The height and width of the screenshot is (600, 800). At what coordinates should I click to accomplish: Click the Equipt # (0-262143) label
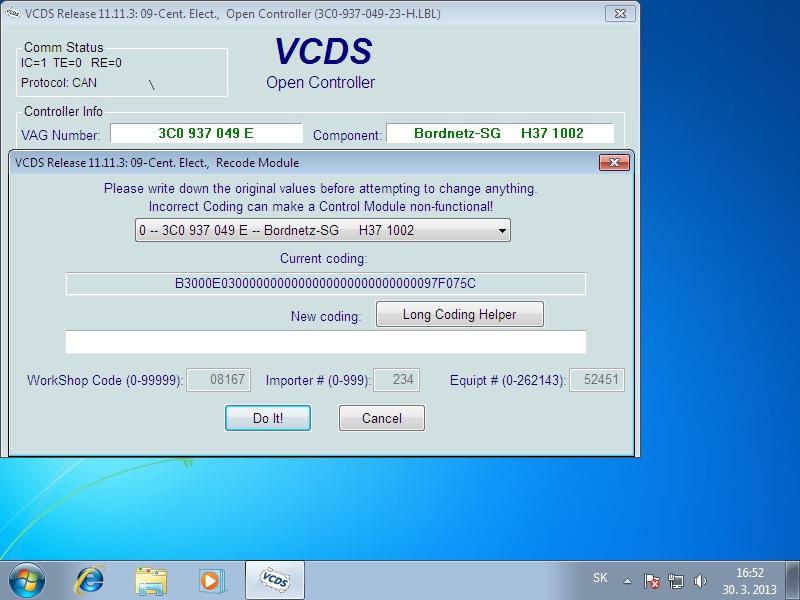point(508,381)
